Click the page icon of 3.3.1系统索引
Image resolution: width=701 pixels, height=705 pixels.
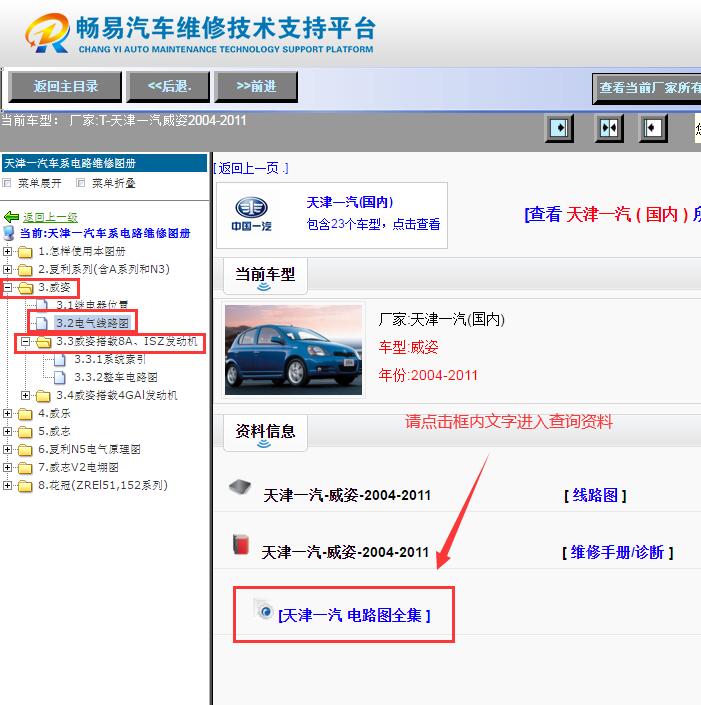pos(60,360)
